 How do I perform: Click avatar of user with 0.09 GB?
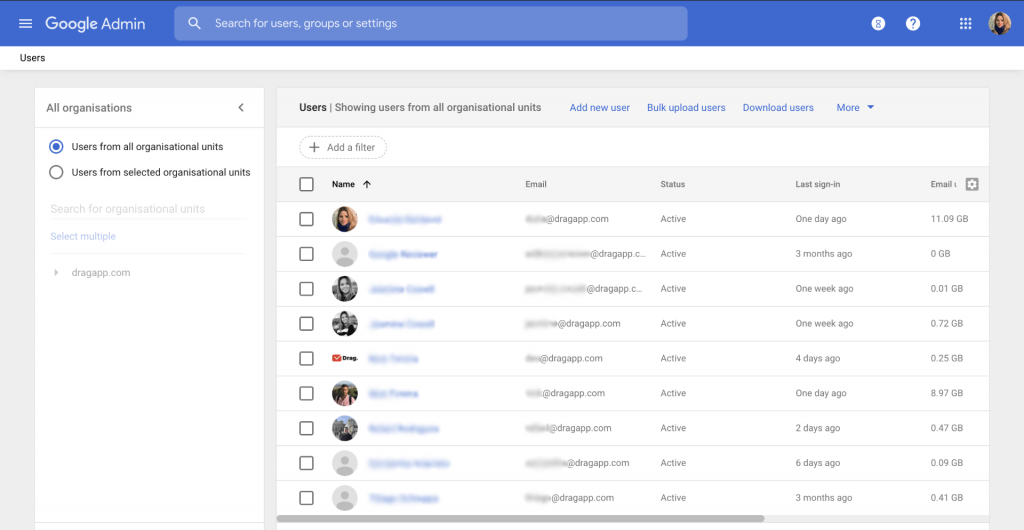(345, 463)
